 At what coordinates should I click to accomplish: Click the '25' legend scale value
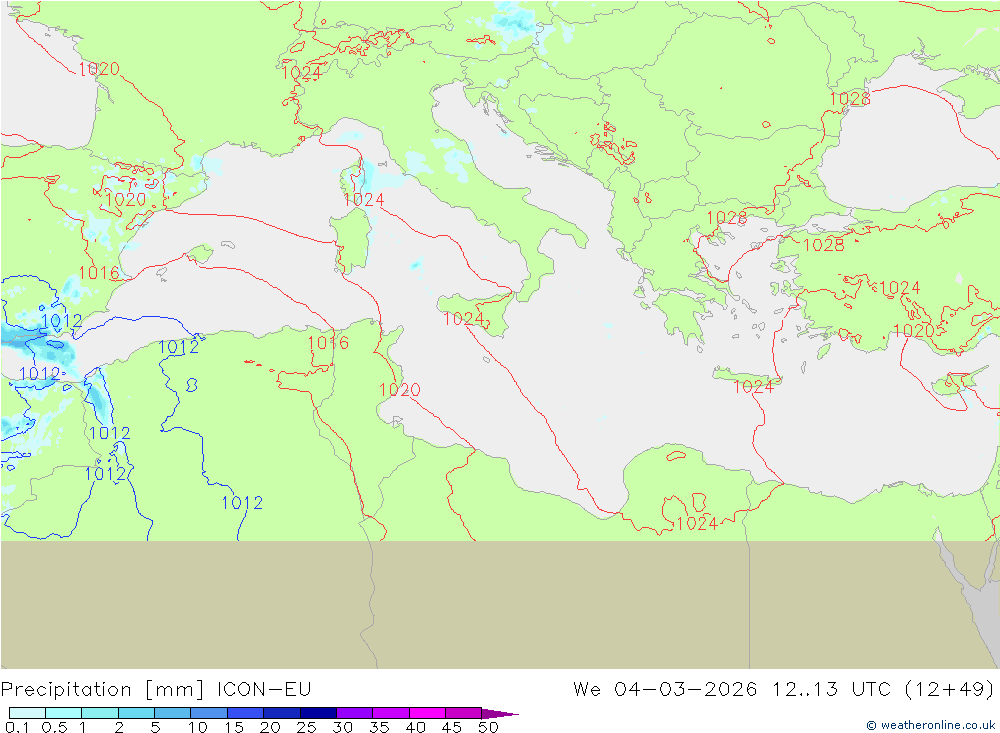(x=306, y=727)
